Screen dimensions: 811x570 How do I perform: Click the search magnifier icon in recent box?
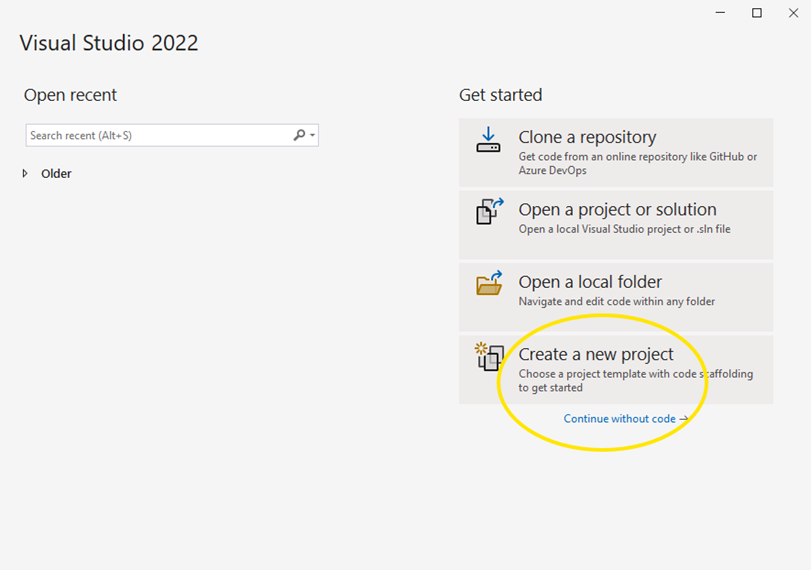click(x=299, y=135)
